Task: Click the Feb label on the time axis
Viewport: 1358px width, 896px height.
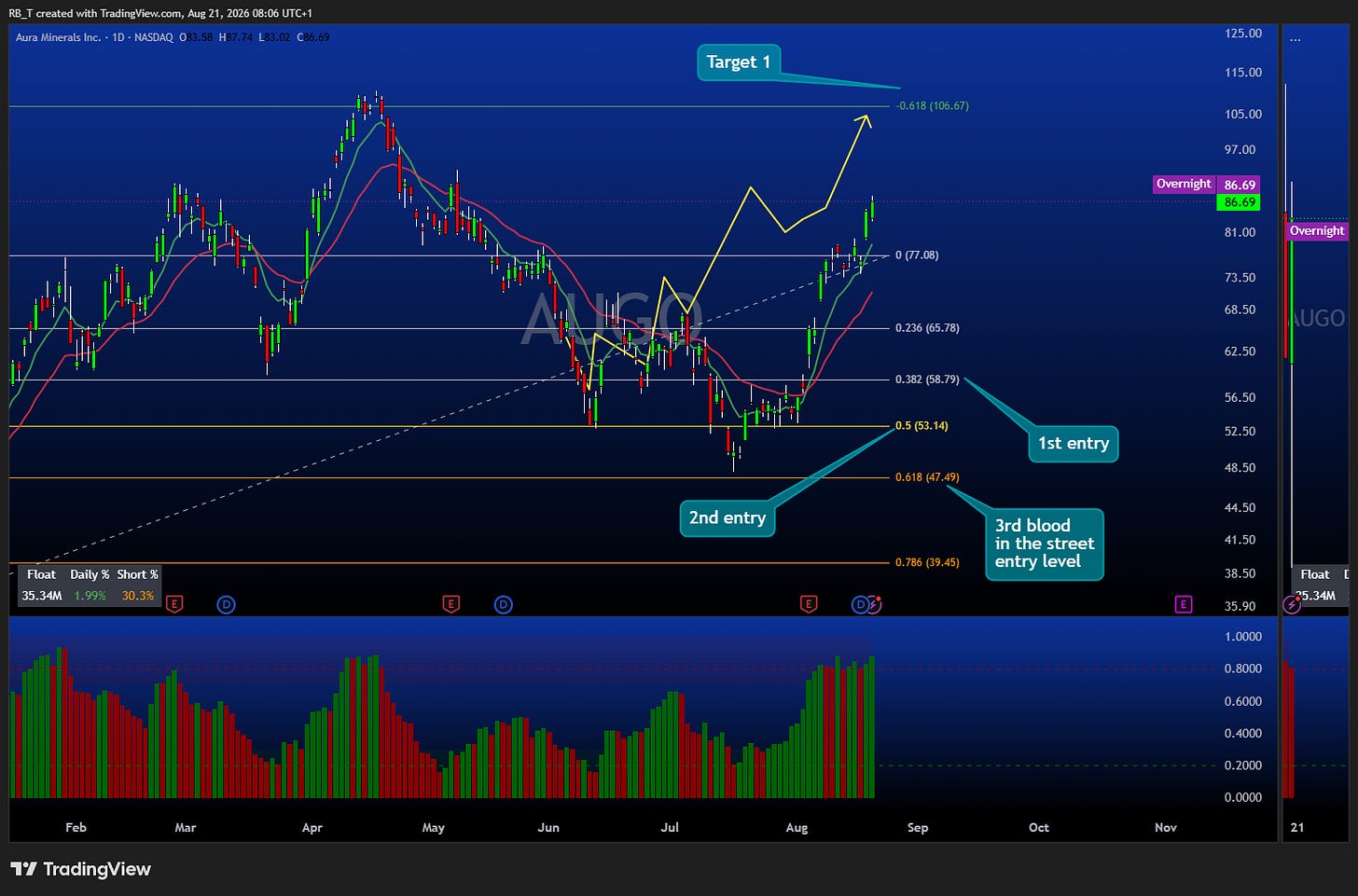Action: click(76, 827)
